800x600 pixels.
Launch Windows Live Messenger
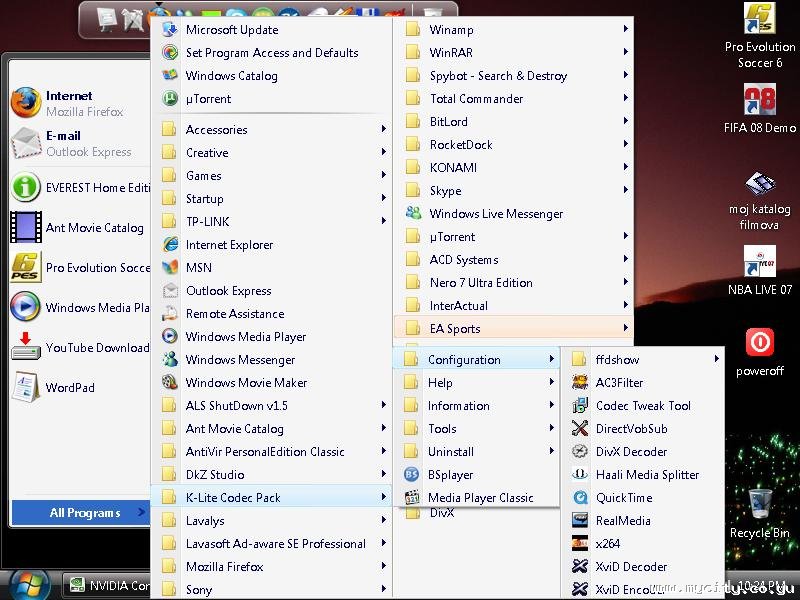point(412,214)
